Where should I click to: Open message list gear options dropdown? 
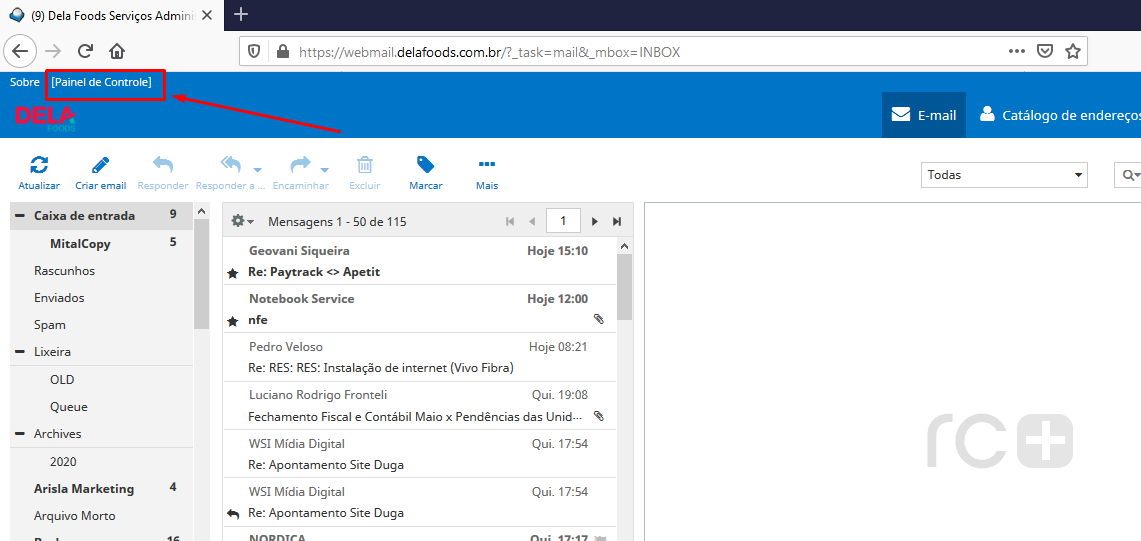pos(242,221)
